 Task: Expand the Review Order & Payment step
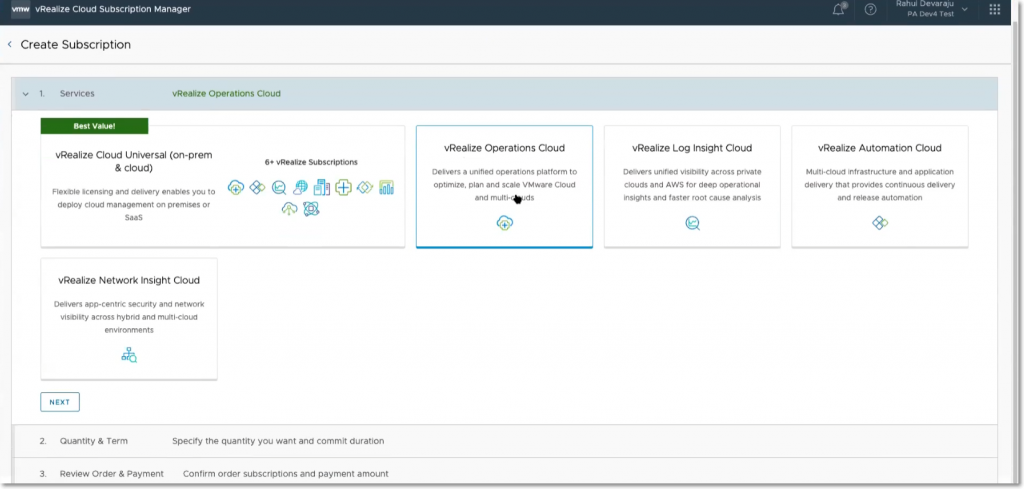point(504,473)
